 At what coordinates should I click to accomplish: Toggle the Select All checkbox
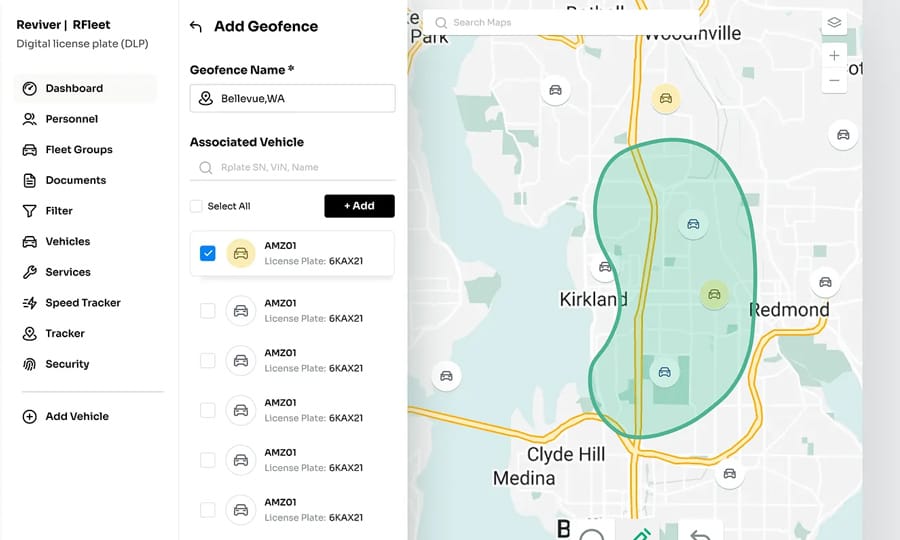(x=197, y=206)
